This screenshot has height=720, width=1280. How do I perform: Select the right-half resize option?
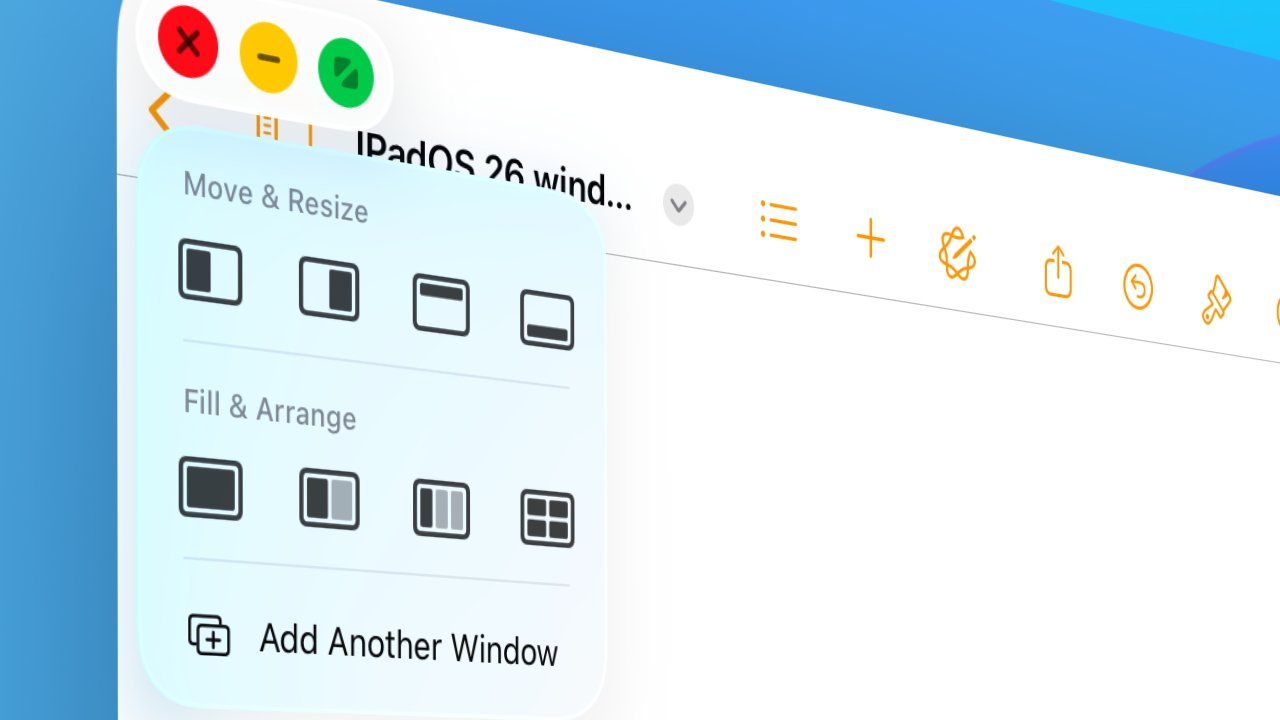click(329, 290)
